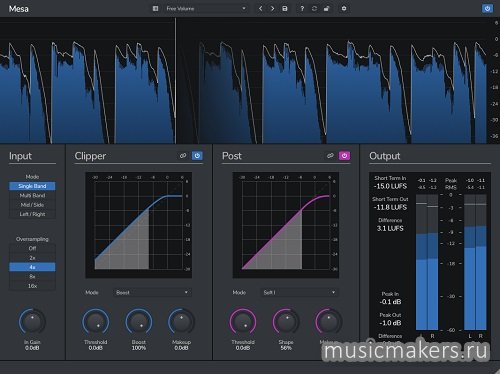
Task: Open the preset browser panel icon
Action: tap(155, 8)
